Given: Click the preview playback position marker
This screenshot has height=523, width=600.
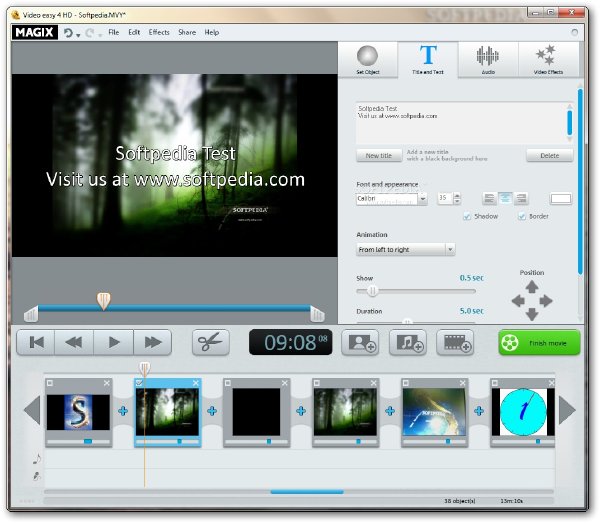Looking at the screenshot, I should click(x=103, y=300).
